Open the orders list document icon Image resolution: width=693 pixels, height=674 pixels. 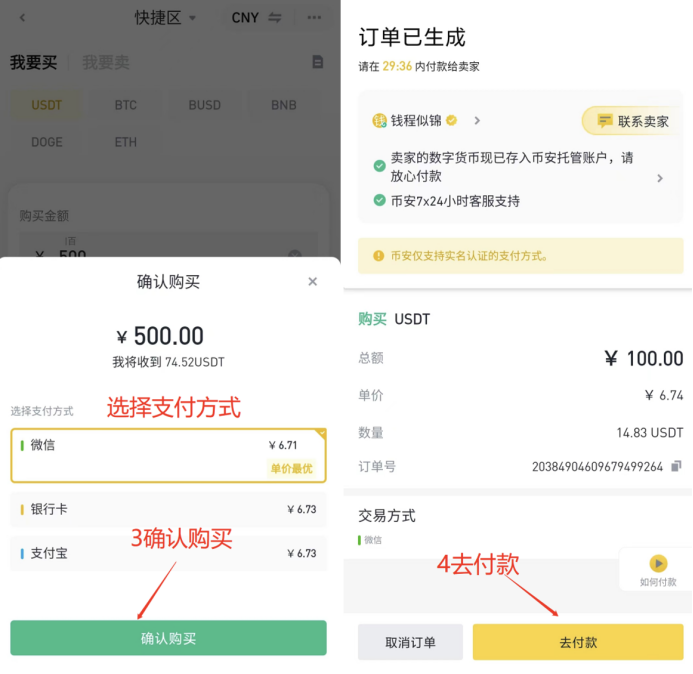point(317,62)
